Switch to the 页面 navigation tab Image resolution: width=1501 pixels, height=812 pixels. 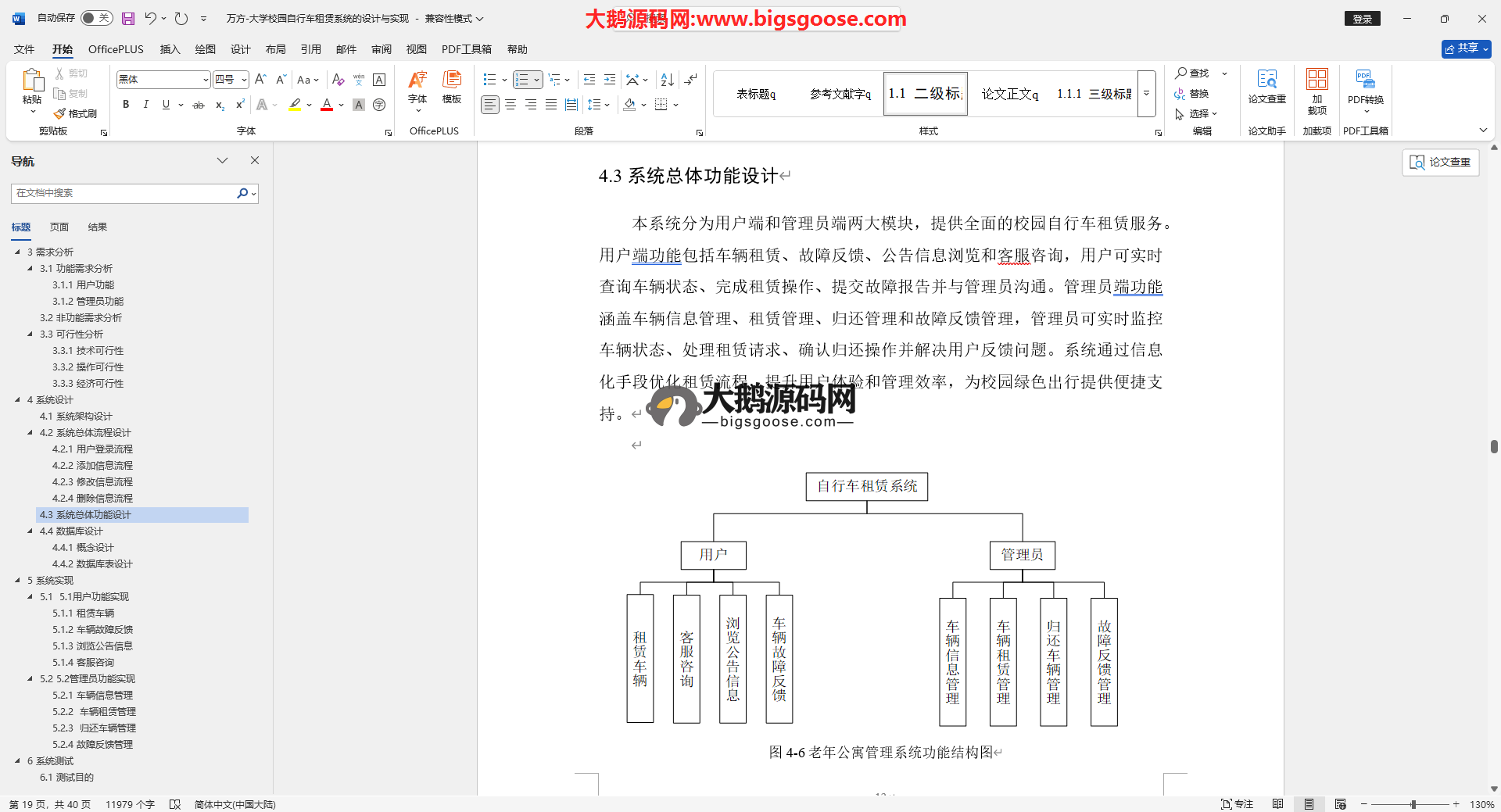(x=59, y=227)
